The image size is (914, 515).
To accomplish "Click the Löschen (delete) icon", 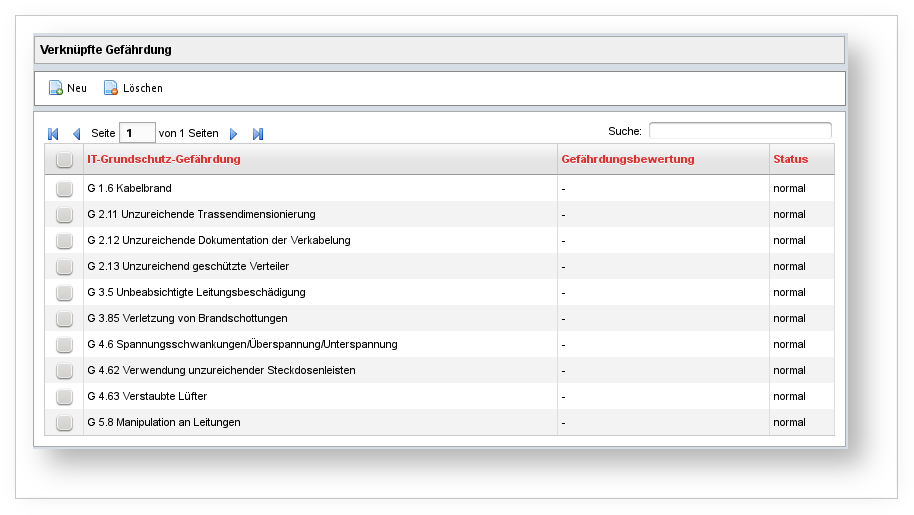I will (x=111, y=88).
